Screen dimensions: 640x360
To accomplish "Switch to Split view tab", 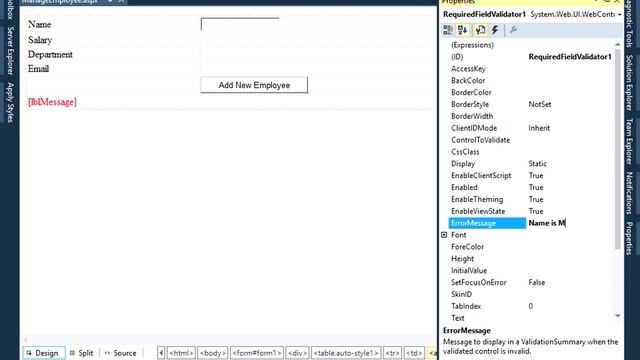I will pos(82,353).
